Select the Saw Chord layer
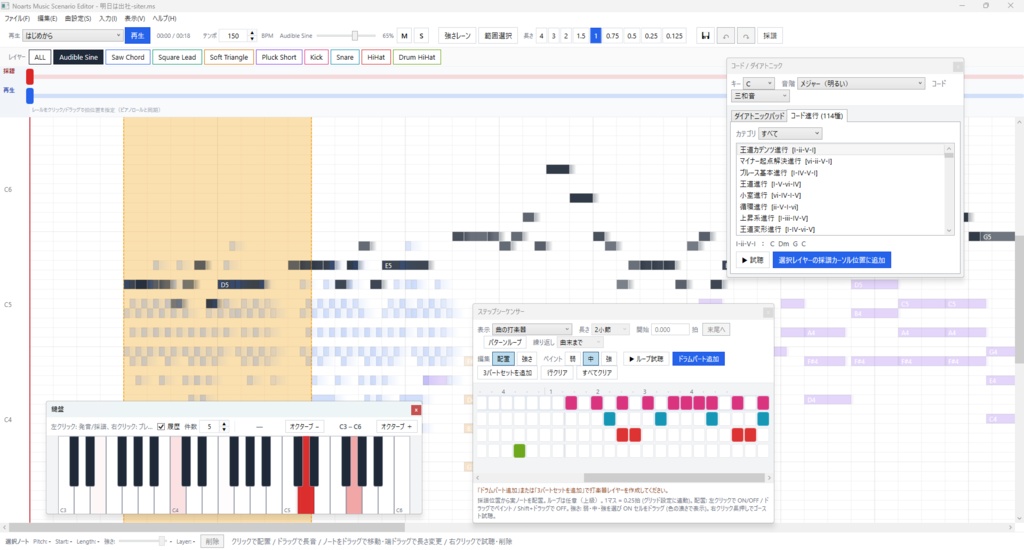The image size is (1024, 550). [127, 57]
